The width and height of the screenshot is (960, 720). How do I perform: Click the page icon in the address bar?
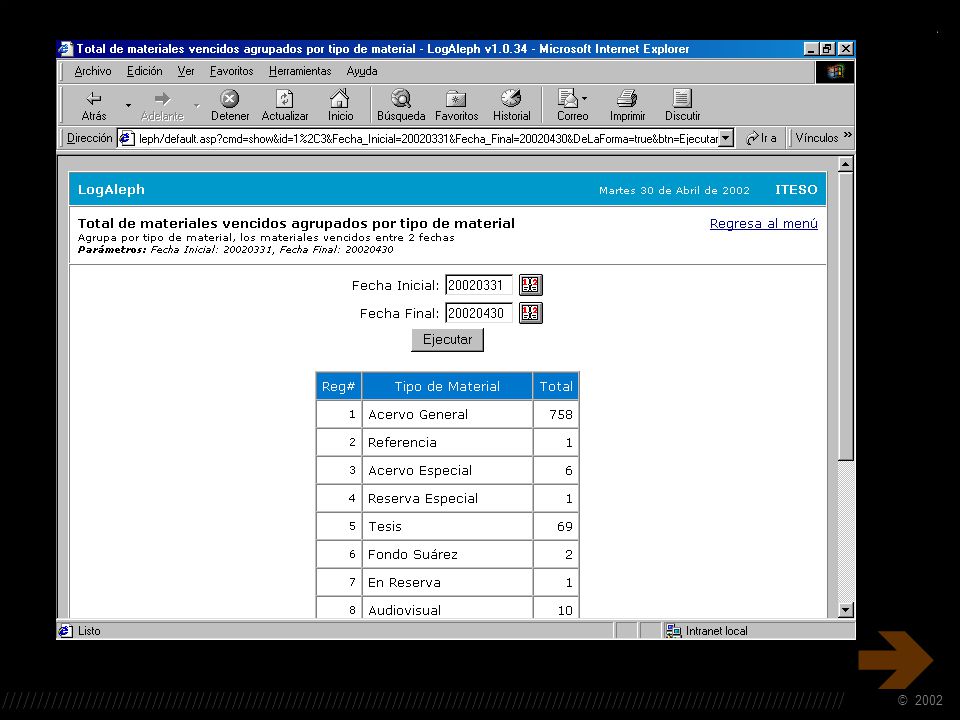tap(127, 138)
